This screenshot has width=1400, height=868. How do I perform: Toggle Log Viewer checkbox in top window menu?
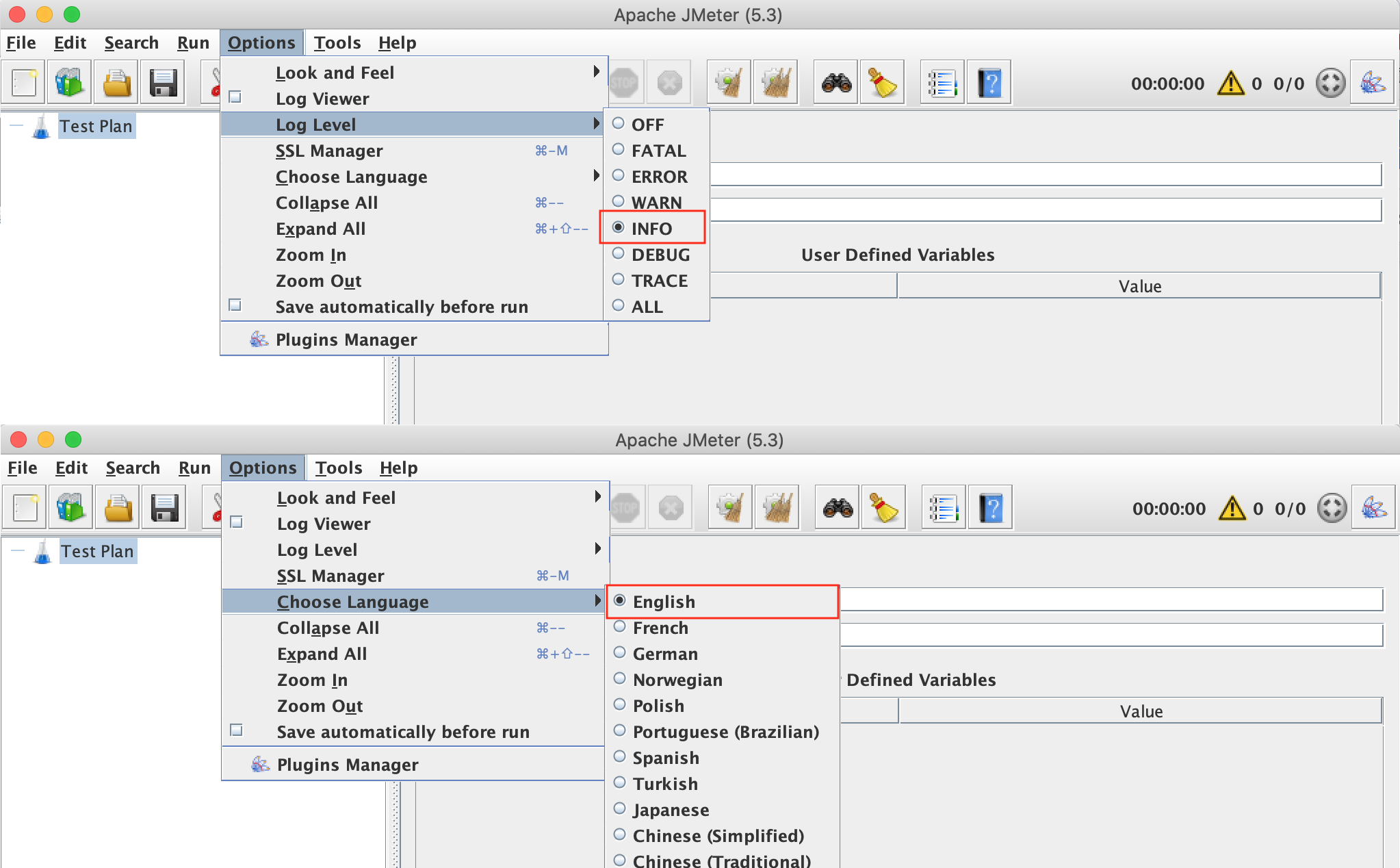[x=235, y=98]
